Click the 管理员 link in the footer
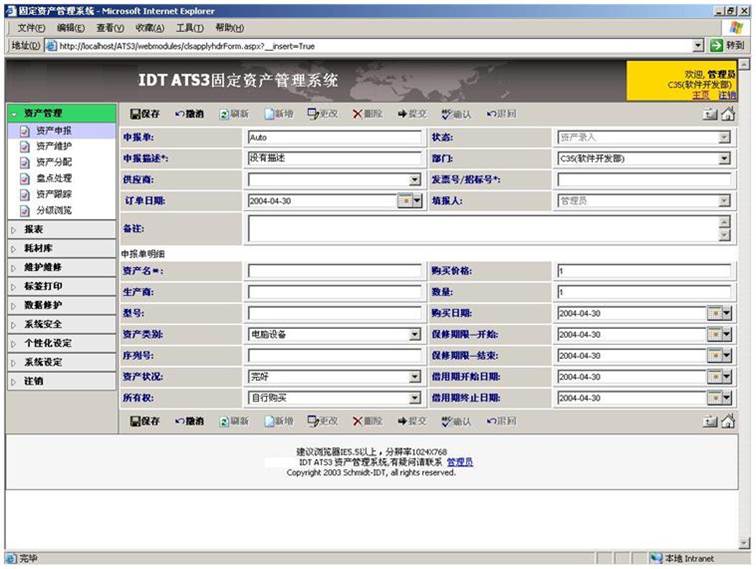 click(x=460, y=463)
